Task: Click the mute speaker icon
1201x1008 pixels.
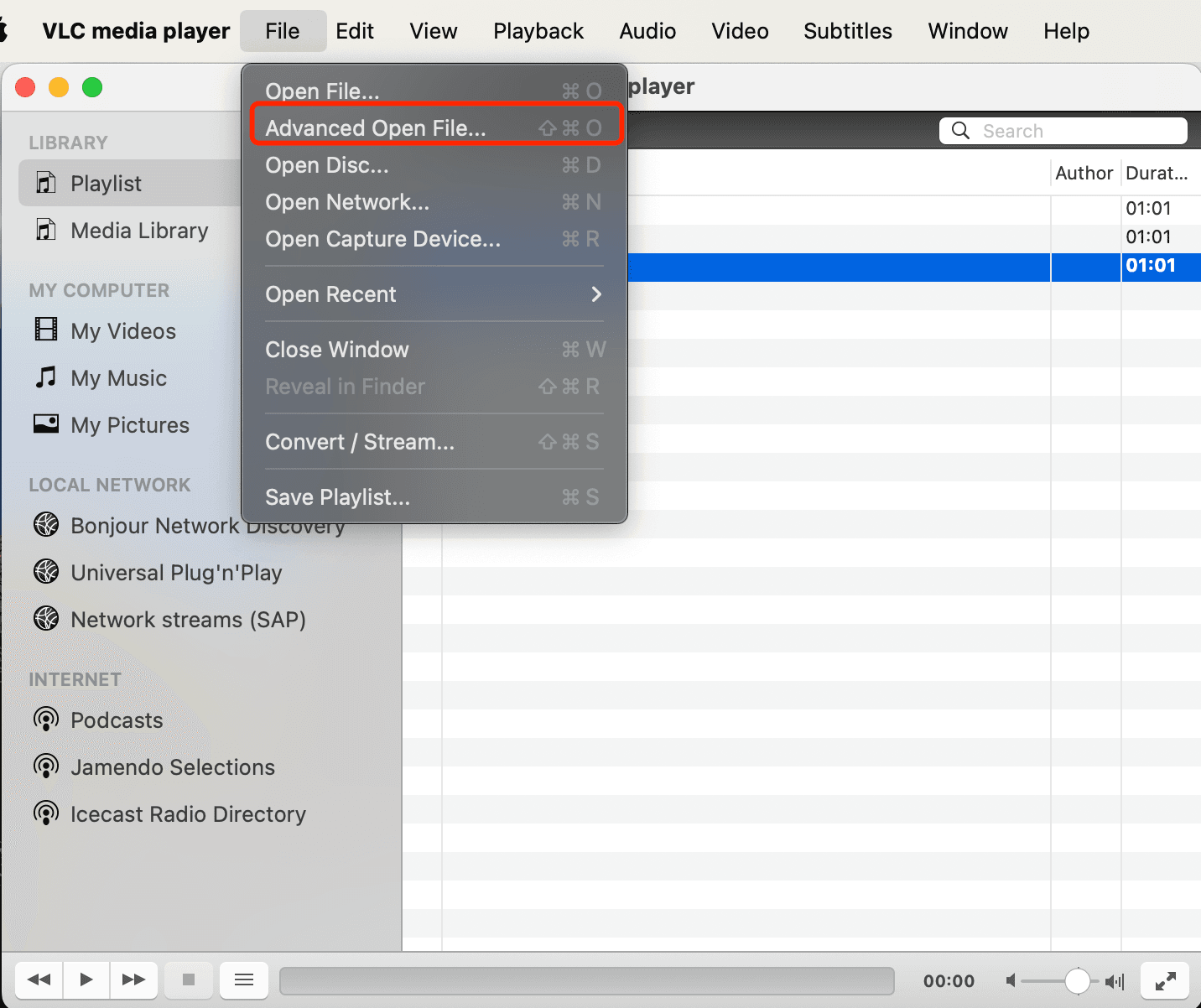Action: [1011, 980]
